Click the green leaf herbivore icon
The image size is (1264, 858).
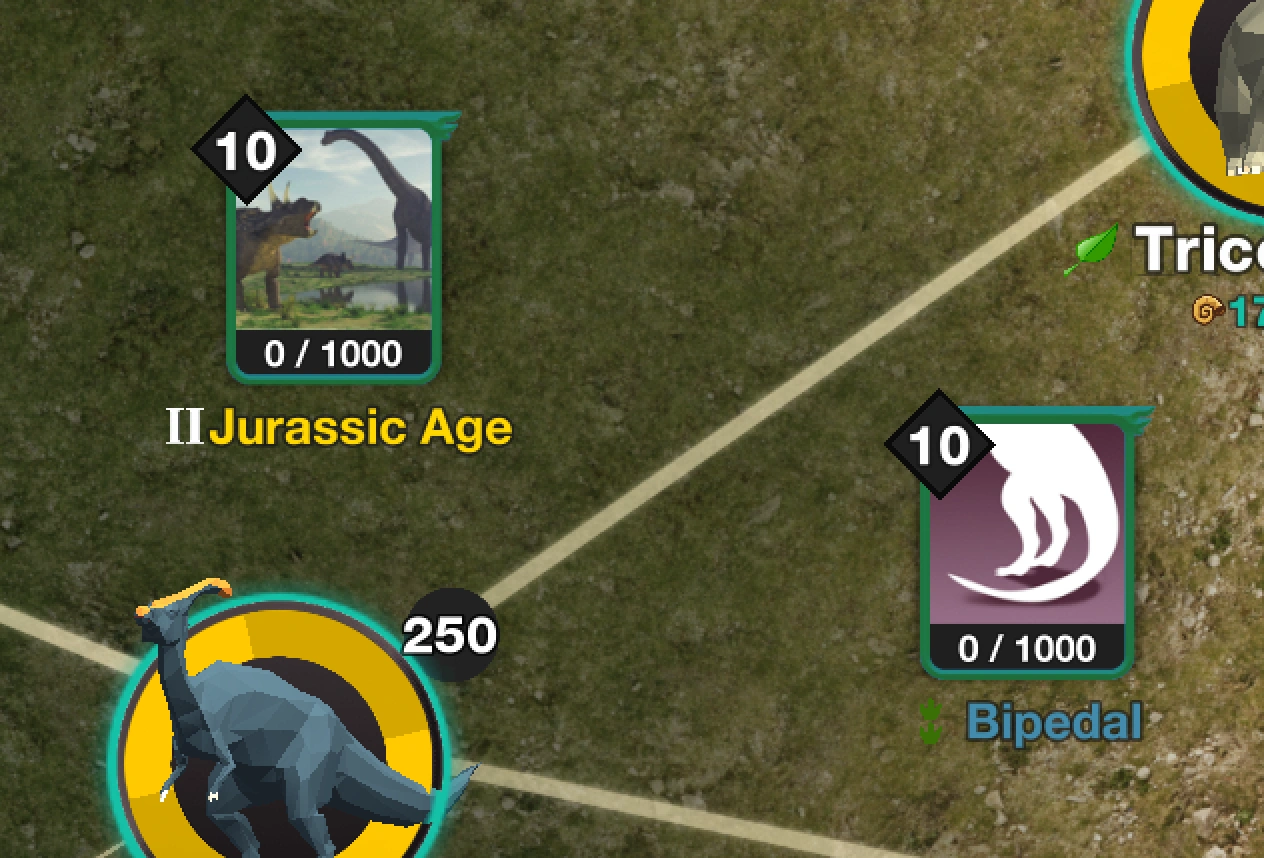pos(1091,249)
